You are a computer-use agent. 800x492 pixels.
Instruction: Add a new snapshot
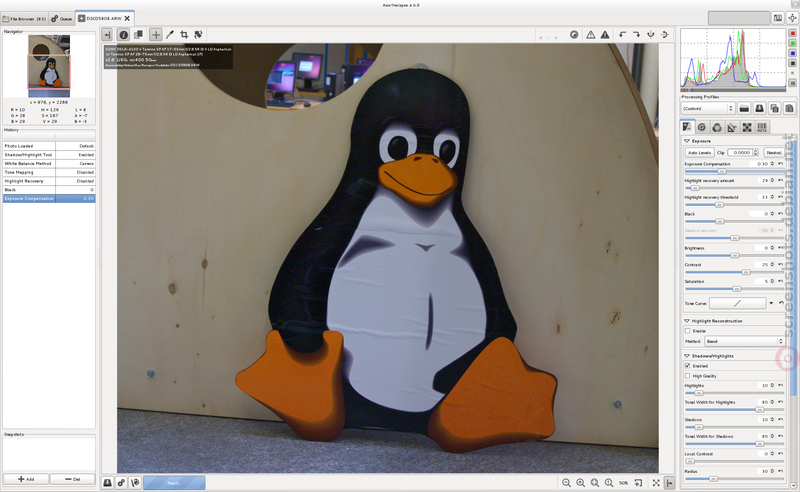point(26,479)
